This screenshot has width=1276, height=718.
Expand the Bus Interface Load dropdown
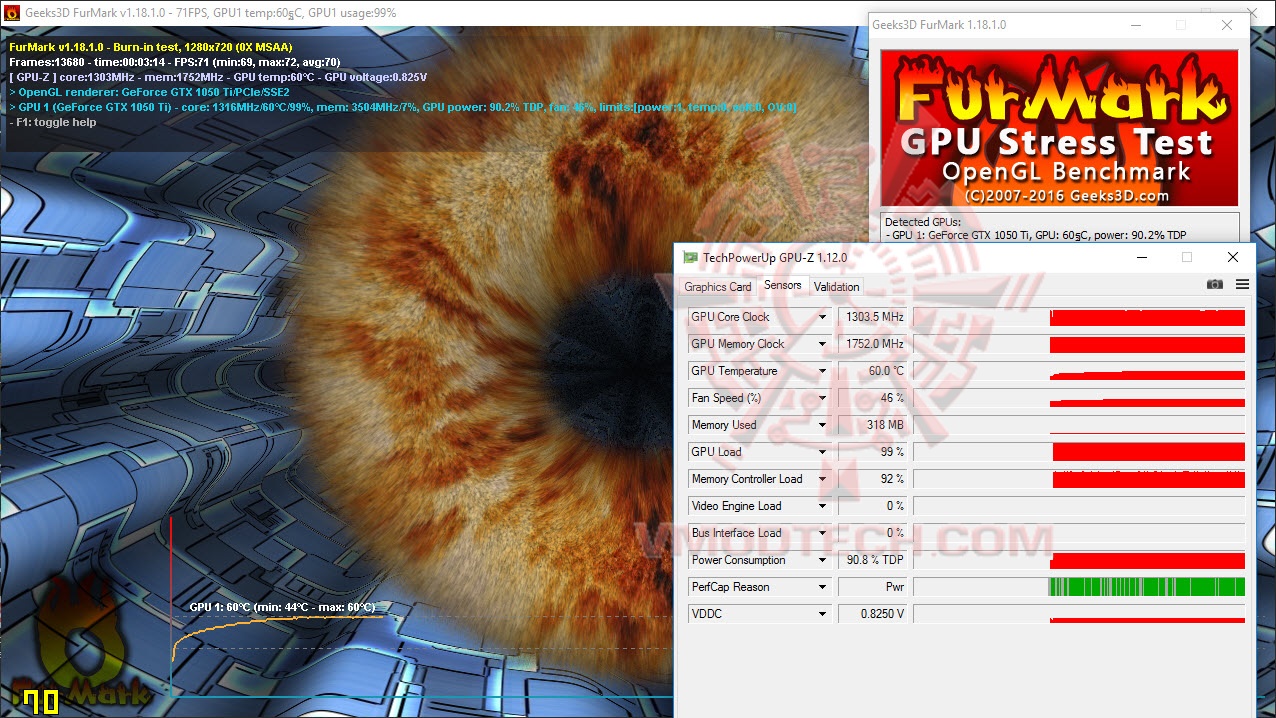tap(822, 533)
